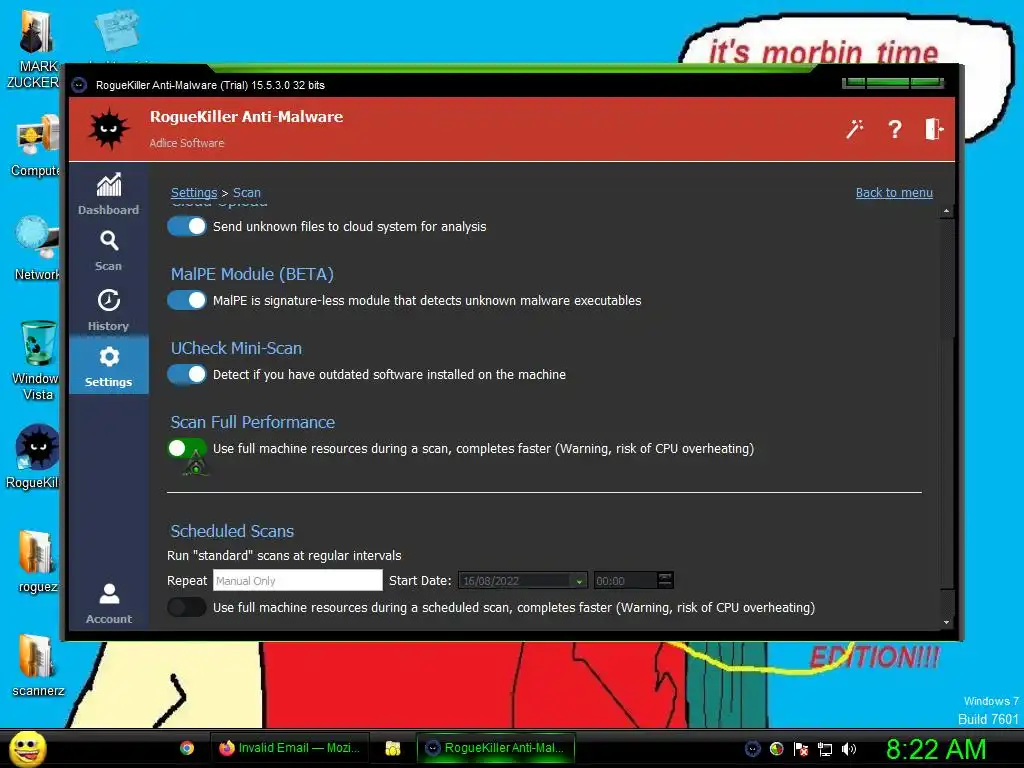Click the colored circle tray icon
Viewport: 1024px width, 768px height.
pyautogui.click(x=776, y=749)
